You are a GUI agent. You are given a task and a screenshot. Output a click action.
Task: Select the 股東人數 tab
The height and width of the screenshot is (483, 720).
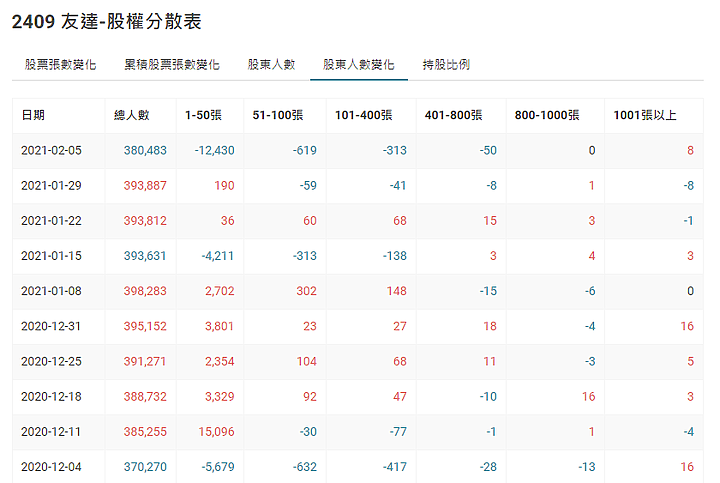[x=271, y=65]
